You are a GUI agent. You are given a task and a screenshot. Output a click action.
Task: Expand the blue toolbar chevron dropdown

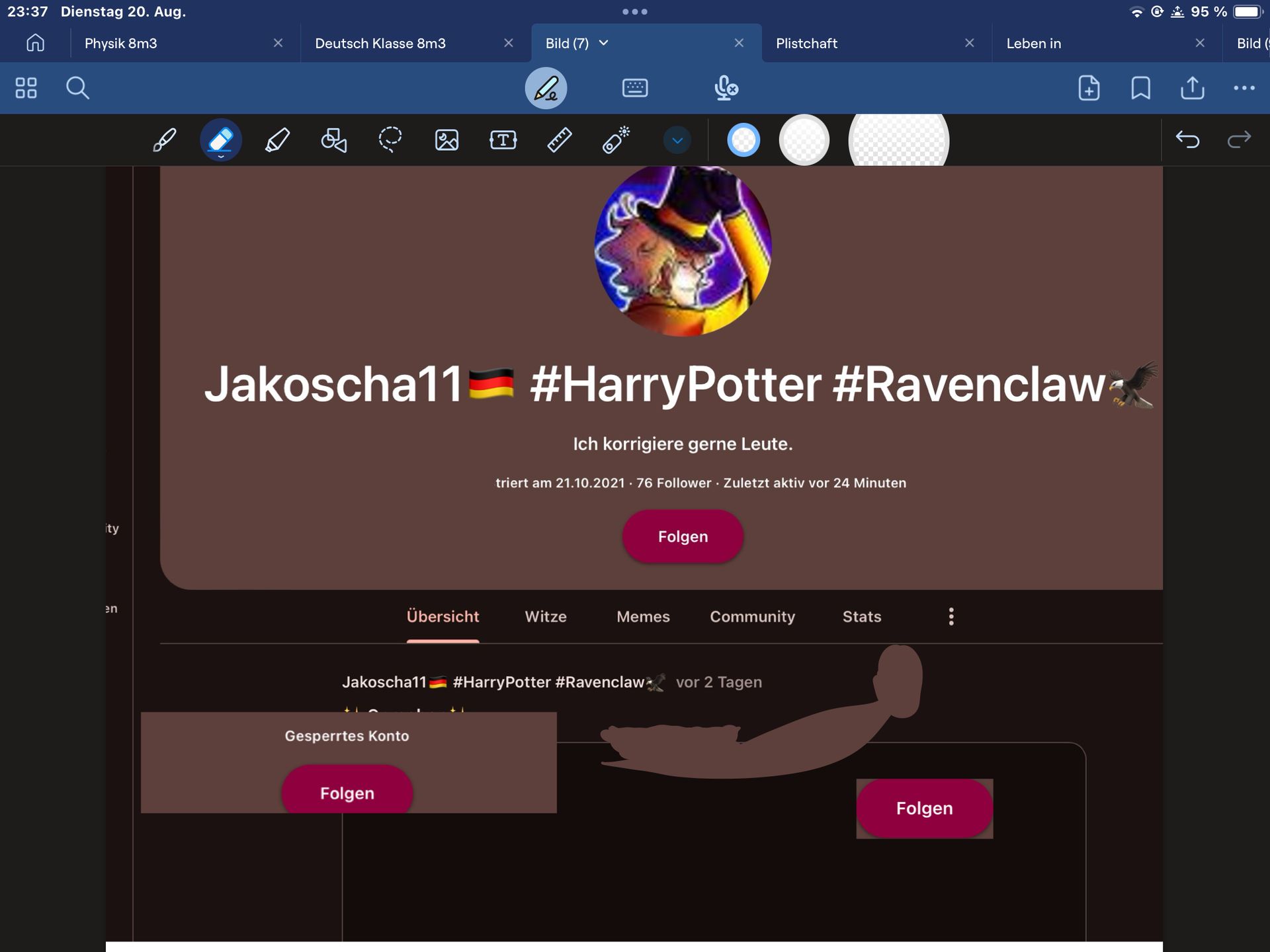(x=677, y=140)
